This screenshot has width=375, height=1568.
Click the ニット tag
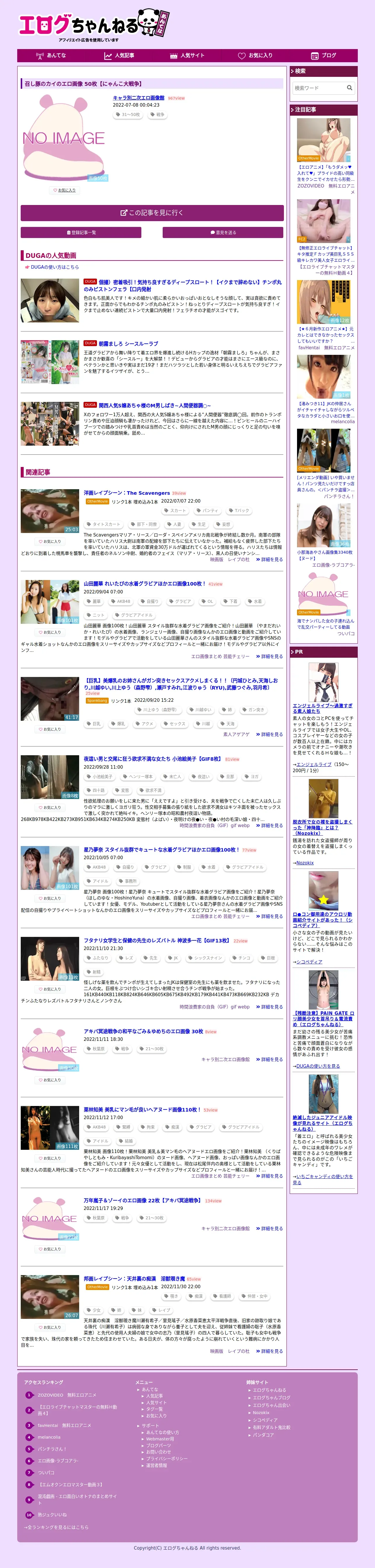click(96, 615)
